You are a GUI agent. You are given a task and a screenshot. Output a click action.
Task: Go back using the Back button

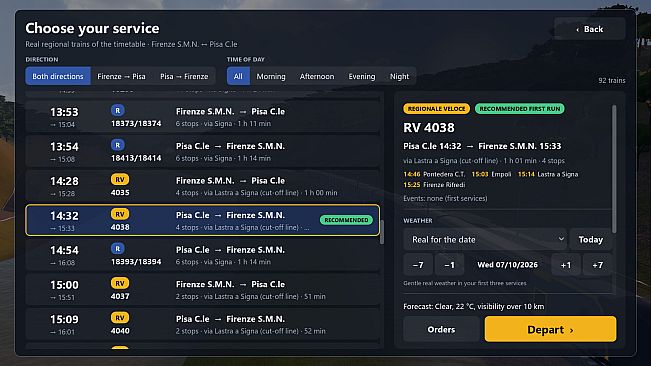[x=590, y=29]
